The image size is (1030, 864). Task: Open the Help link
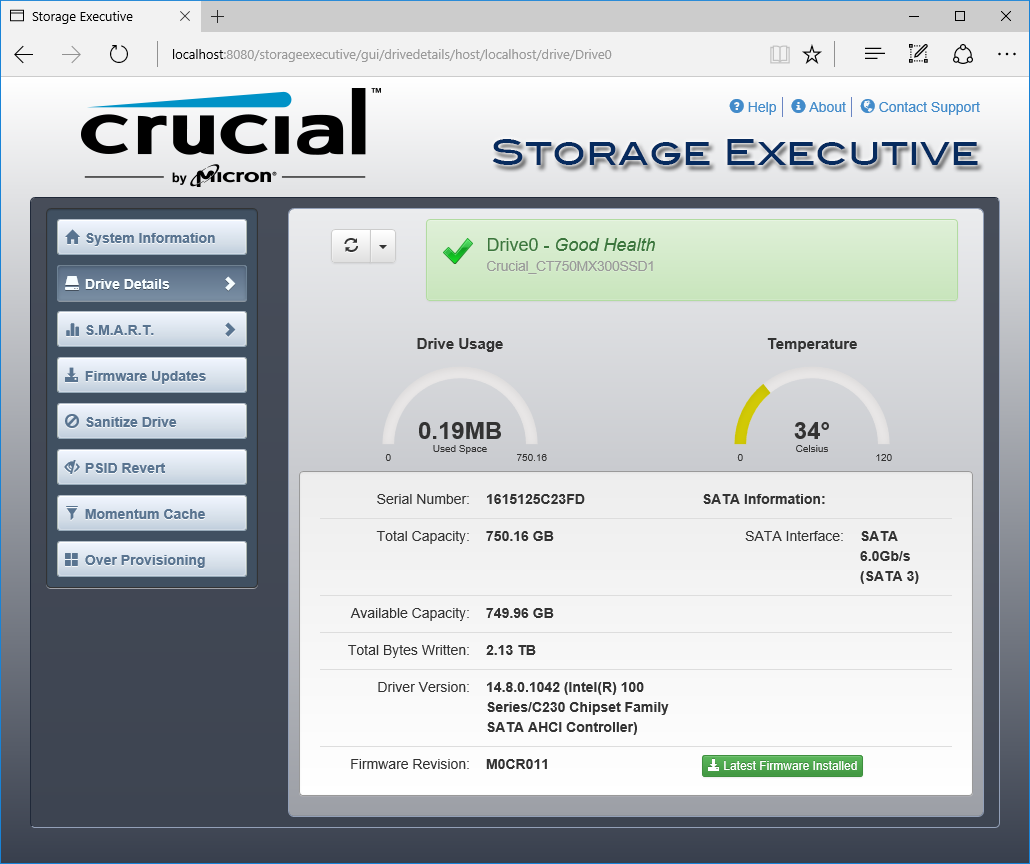753,107
